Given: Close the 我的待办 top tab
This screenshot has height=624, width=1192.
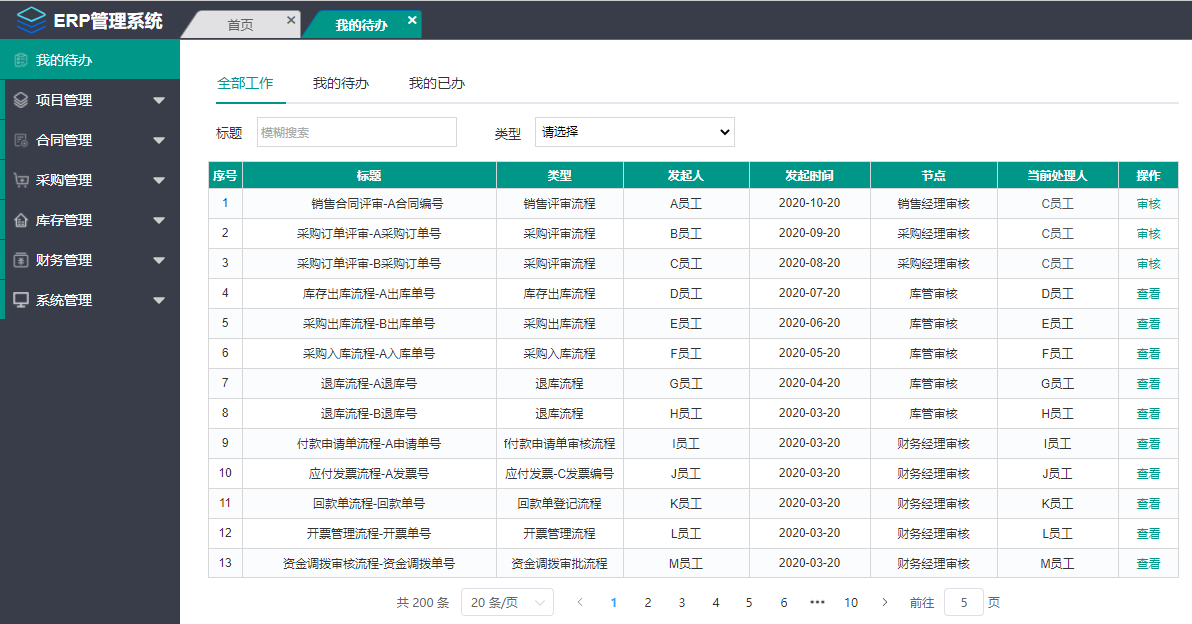Looking at the screenshot, I should tap(412, 21).
